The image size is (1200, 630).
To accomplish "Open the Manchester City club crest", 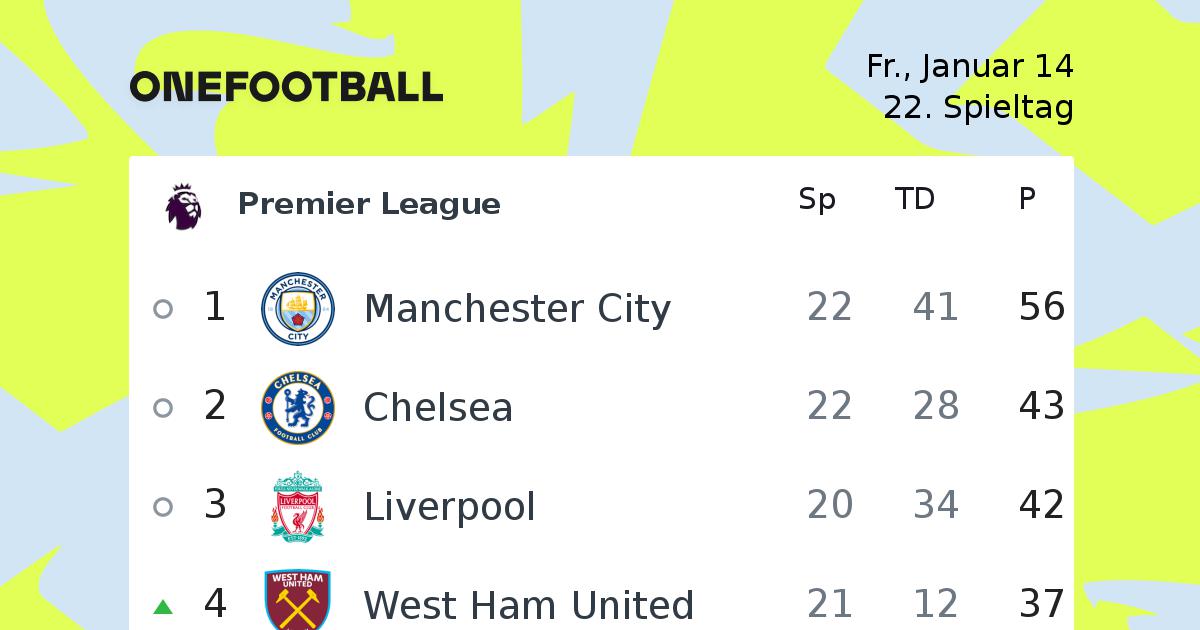I will (298, 309).
